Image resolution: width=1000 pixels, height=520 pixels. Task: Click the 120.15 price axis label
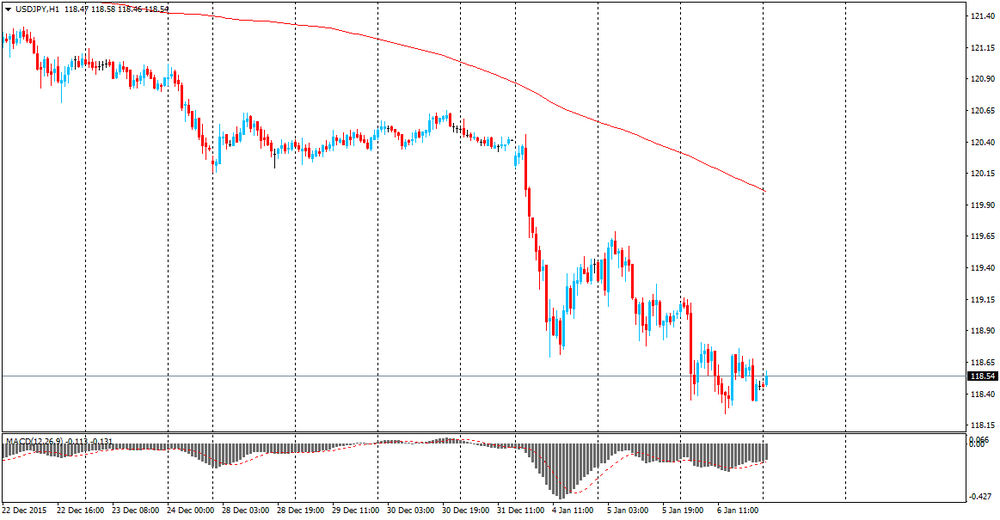pos(983,174)
